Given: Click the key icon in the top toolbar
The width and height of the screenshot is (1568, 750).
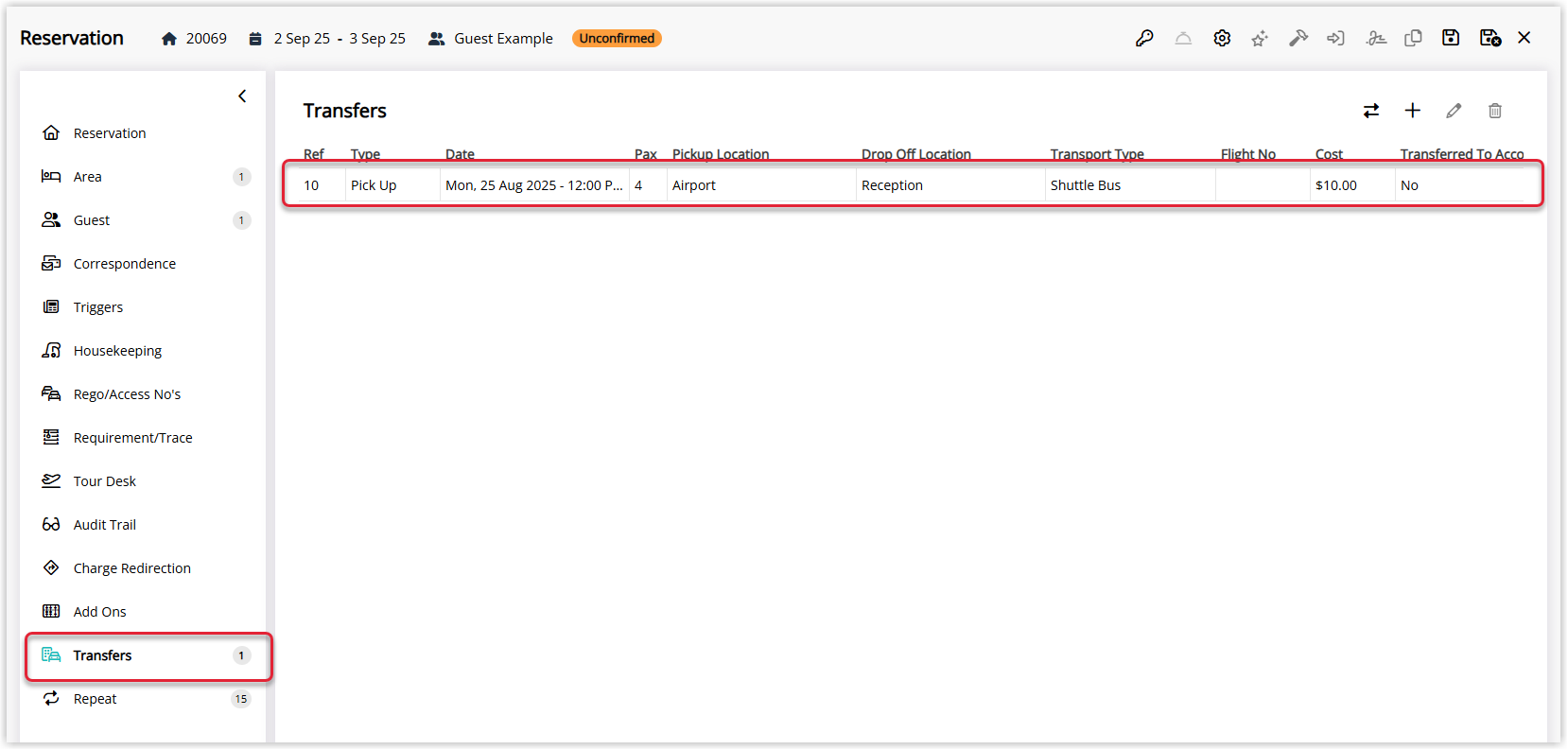Looking at the screenshot, I should click(x=1144, y=38).
